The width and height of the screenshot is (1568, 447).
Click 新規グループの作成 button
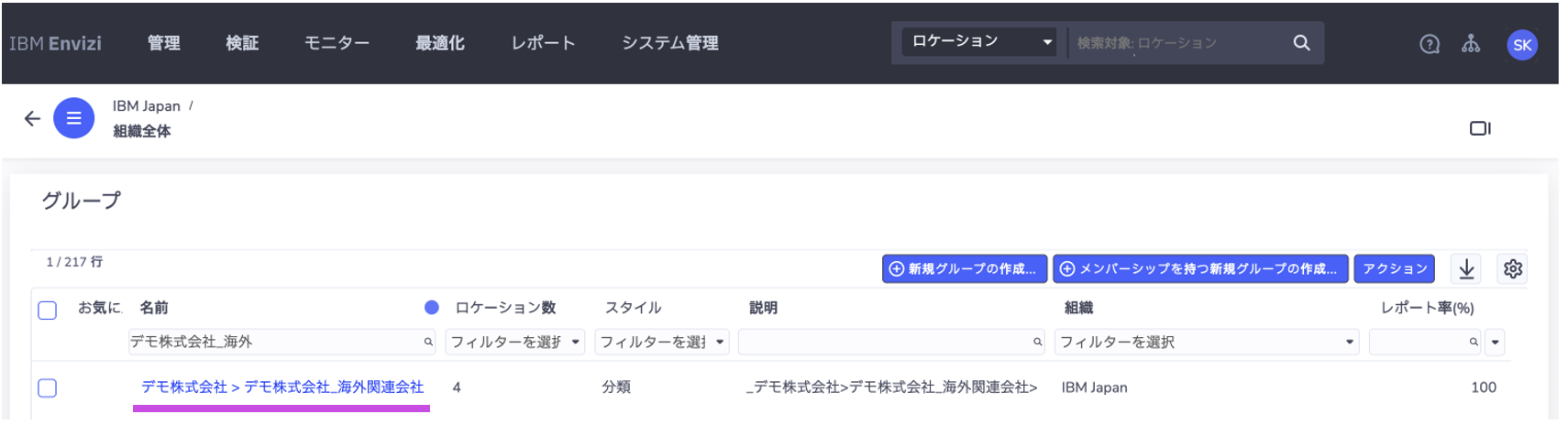coord(964,268)
